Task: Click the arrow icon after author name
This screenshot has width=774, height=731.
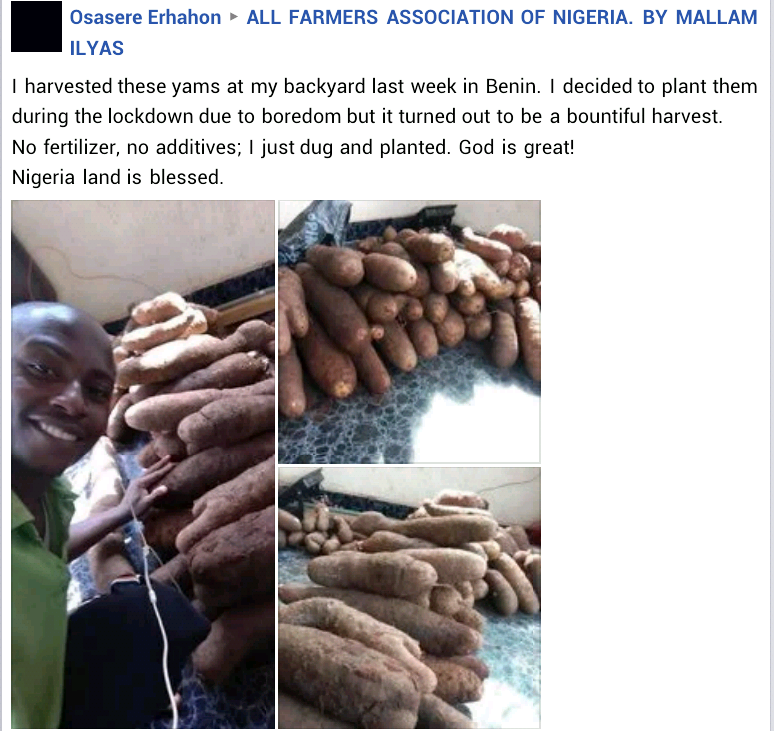Action: 234,17
